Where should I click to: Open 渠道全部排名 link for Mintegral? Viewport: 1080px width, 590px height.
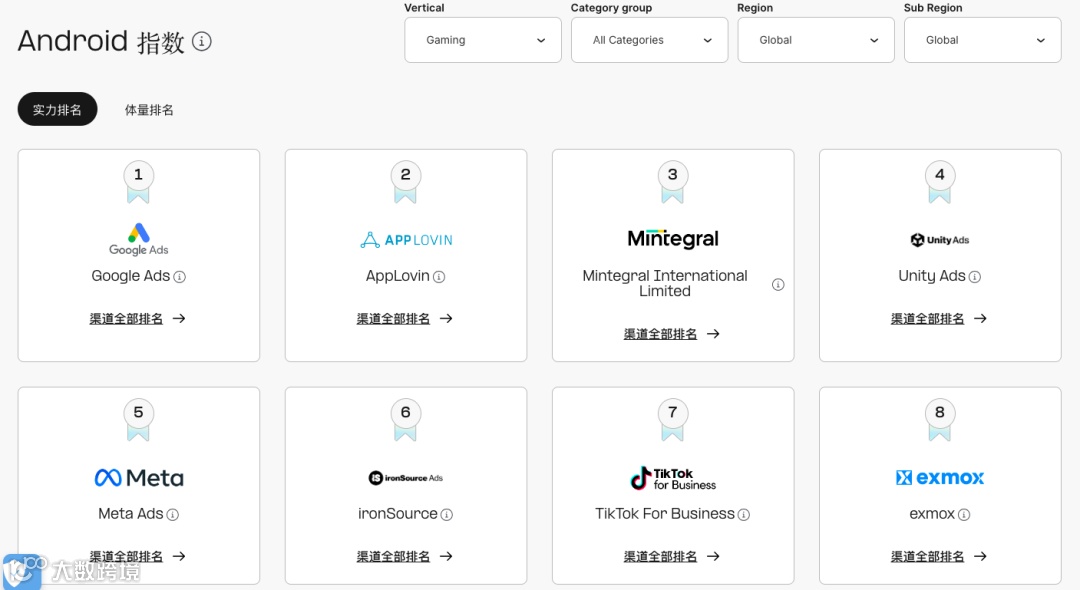click(x=672, y=334)
